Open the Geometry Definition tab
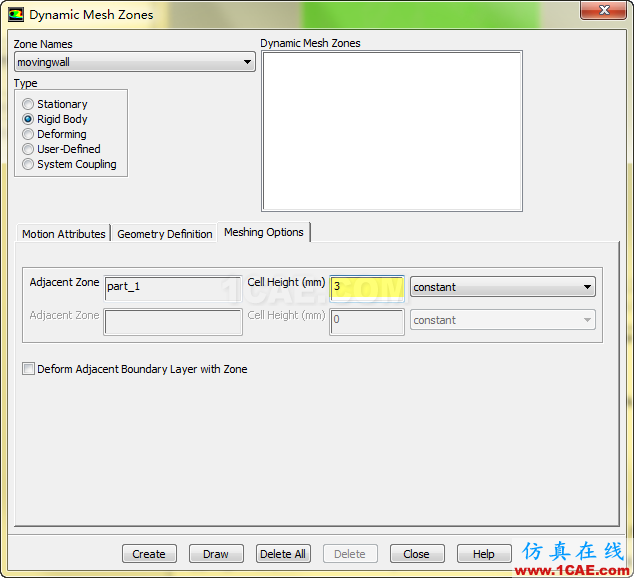The height and width of the screenshot is (578, 634). click(x=165, y=234)
